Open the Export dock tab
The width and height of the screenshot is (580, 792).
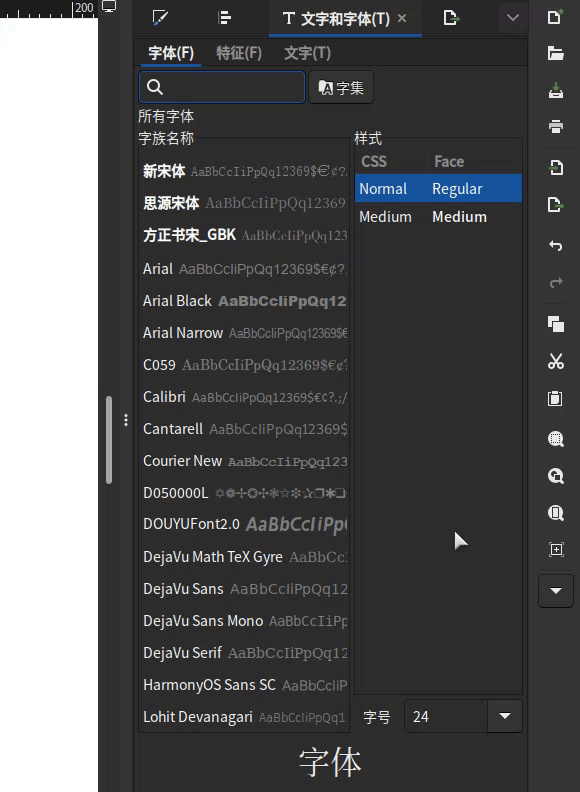tap(451, 19)
